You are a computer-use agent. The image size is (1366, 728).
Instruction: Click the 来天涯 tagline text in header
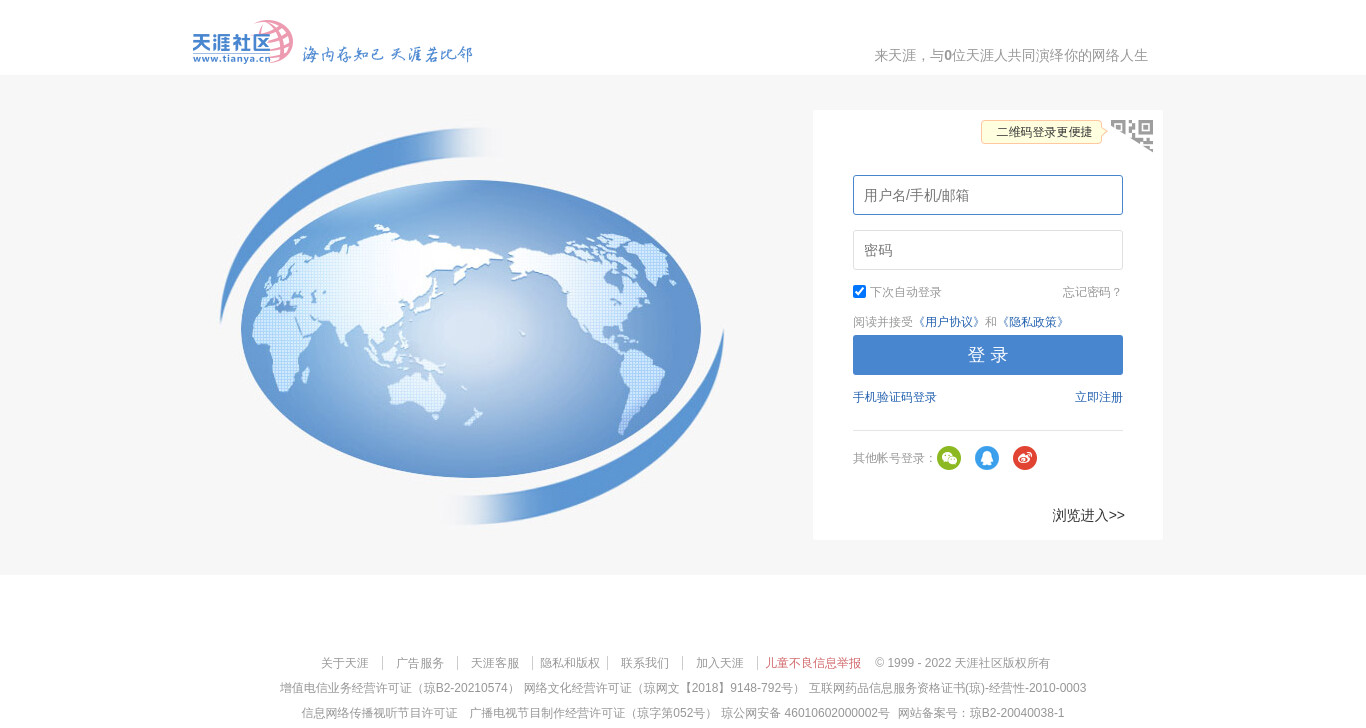1011,56
